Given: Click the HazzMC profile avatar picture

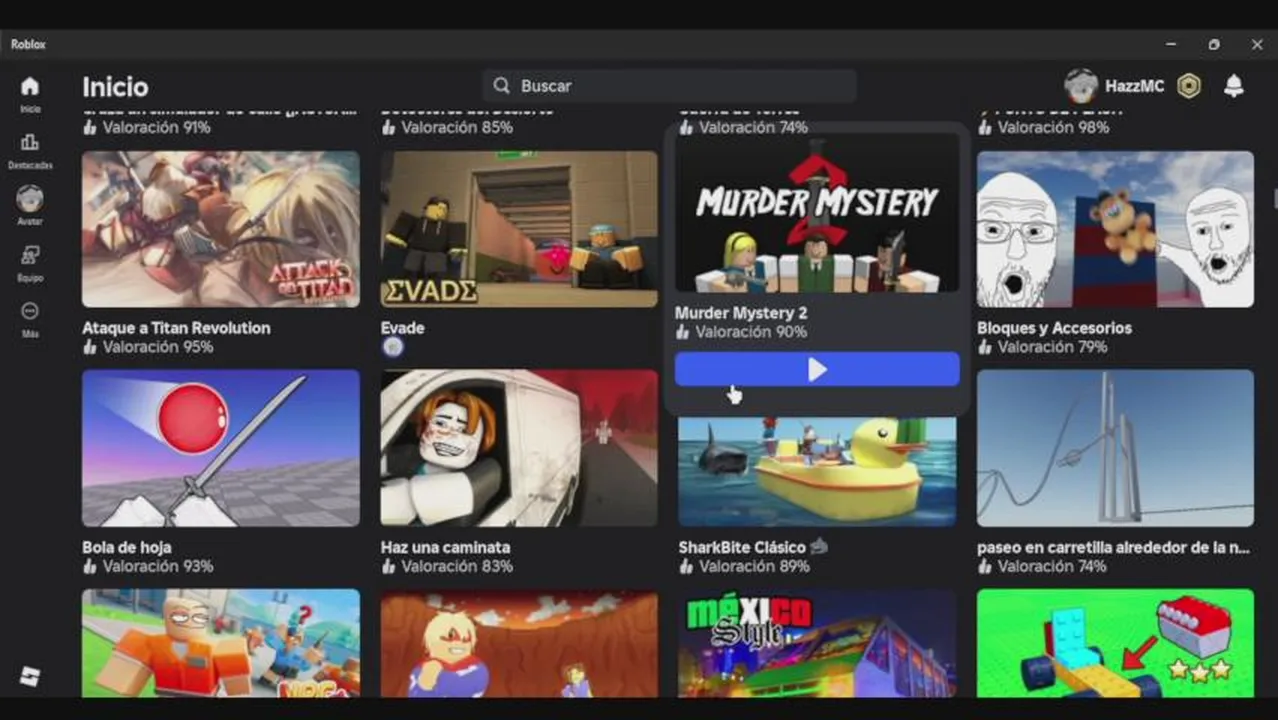Looking at the screenshot, I should tap(1081, 86).
